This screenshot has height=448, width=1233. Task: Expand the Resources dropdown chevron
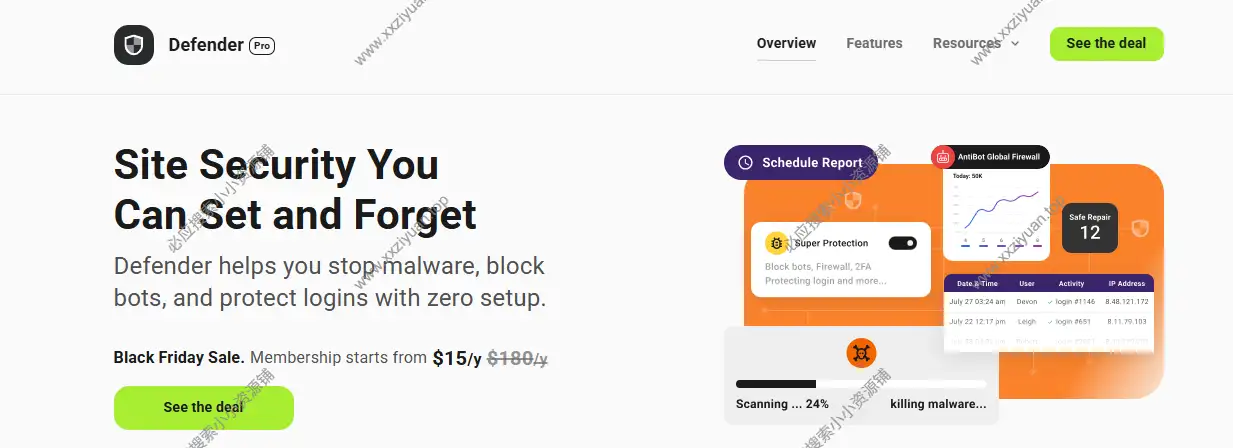tap(1015, 44)
